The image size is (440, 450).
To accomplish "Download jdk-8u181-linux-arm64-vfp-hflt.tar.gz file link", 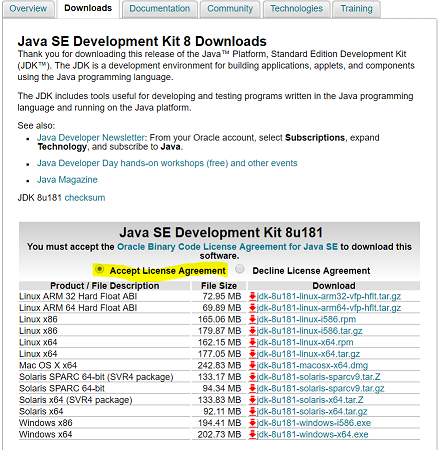I will (329, 308).
